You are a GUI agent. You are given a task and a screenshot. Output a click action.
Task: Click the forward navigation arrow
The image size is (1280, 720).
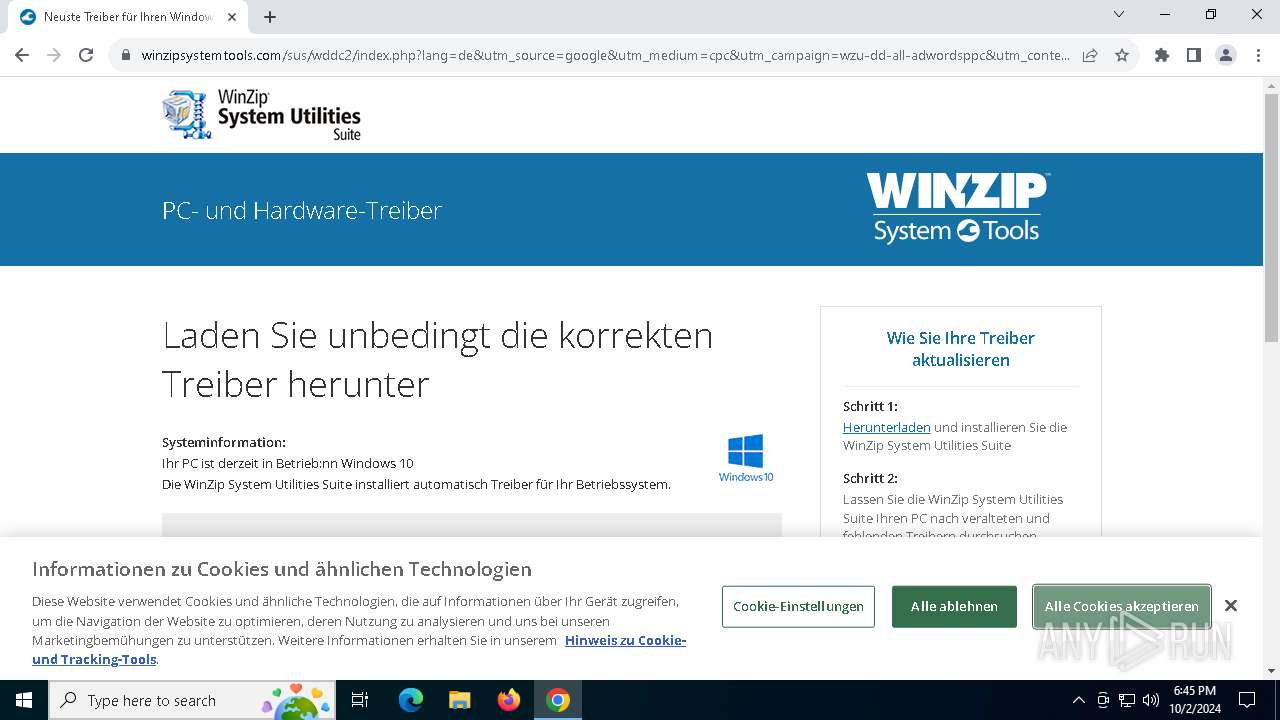[x=54, y=55]
